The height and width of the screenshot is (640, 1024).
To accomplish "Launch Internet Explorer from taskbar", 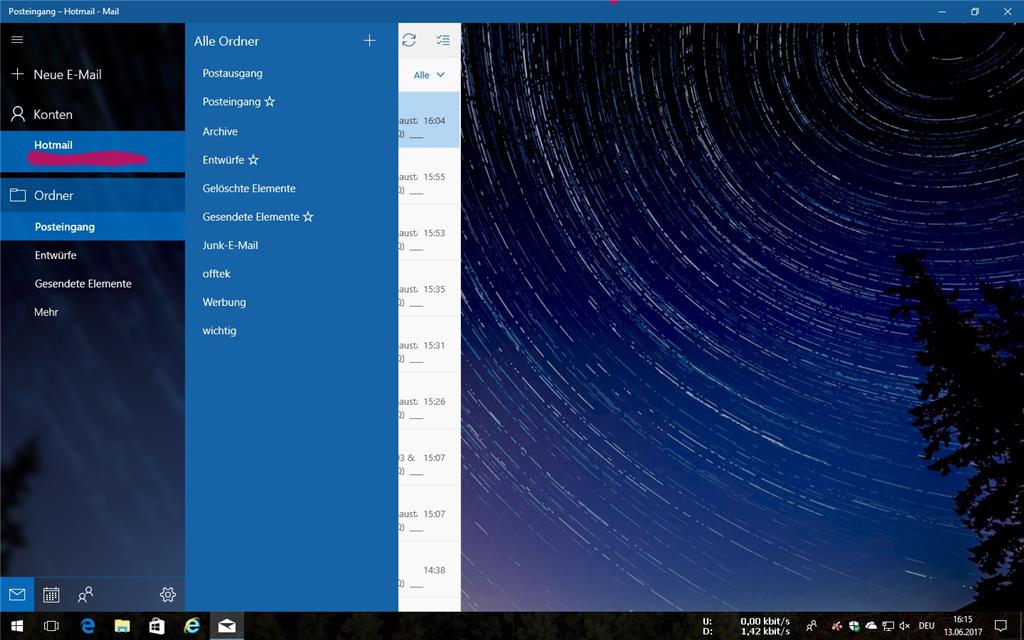I will pos(192,626).
